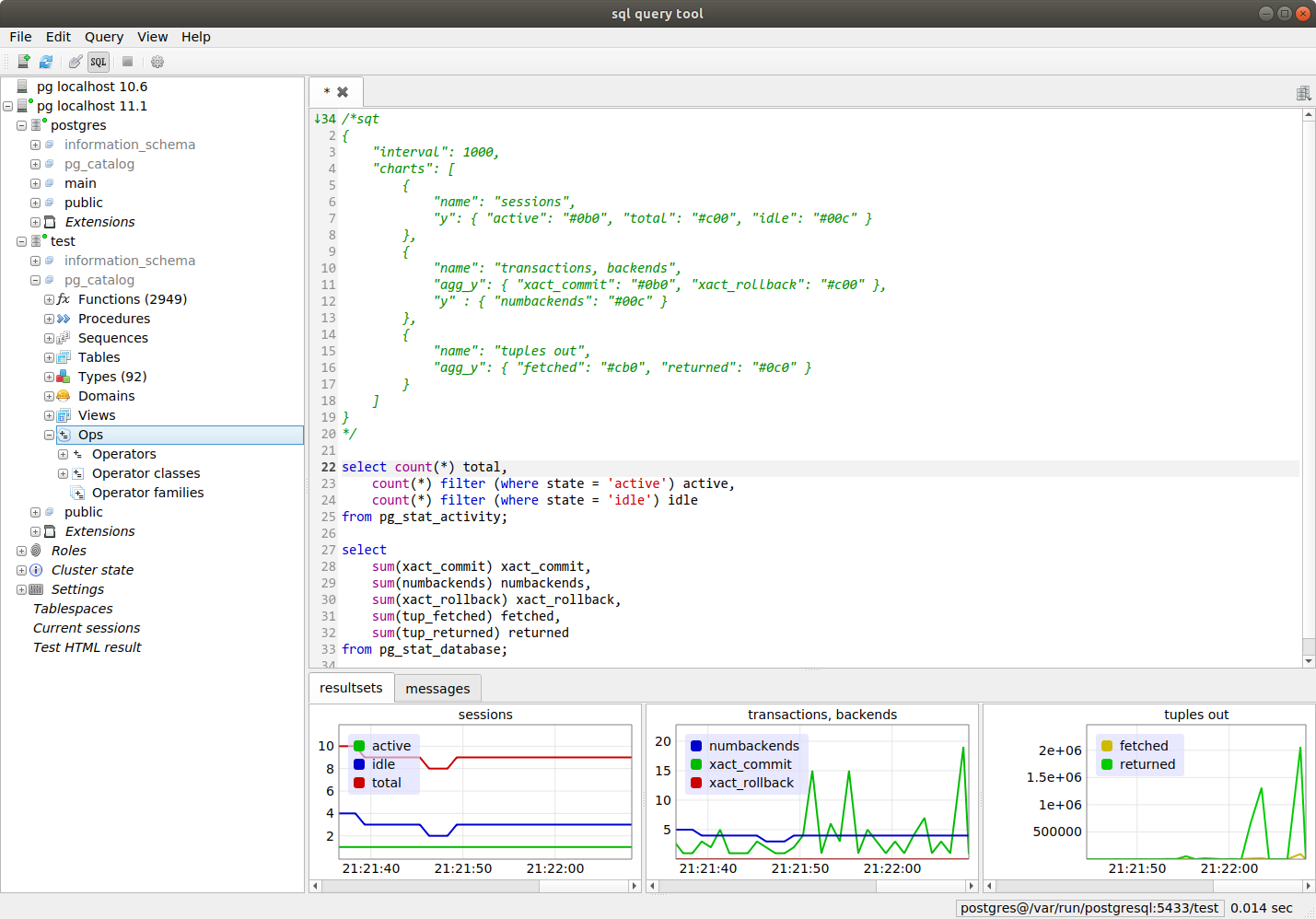The height and width of the screenshot is (919, 1316).
Task: Toggle the SQL toolbar button
Action: 99,62
